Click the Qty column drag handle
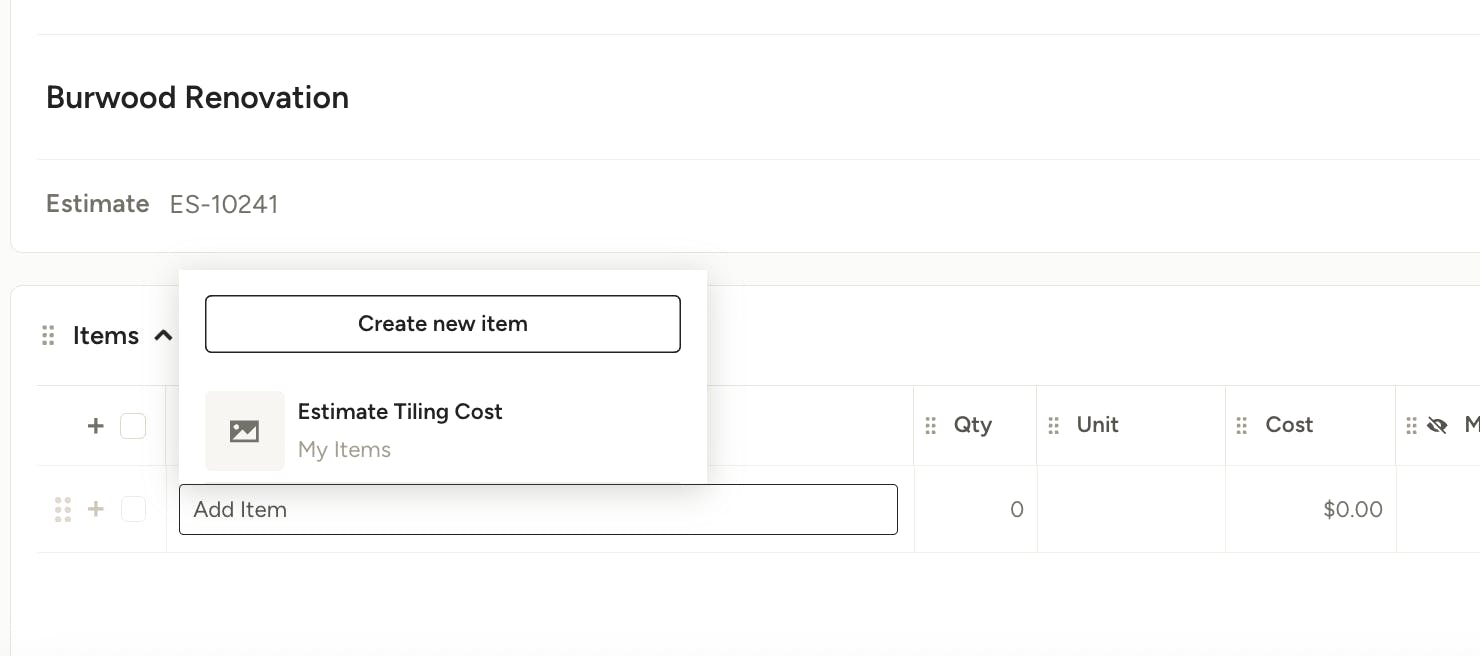Screen dimensions: 1480x656 (x=931, y=426)
